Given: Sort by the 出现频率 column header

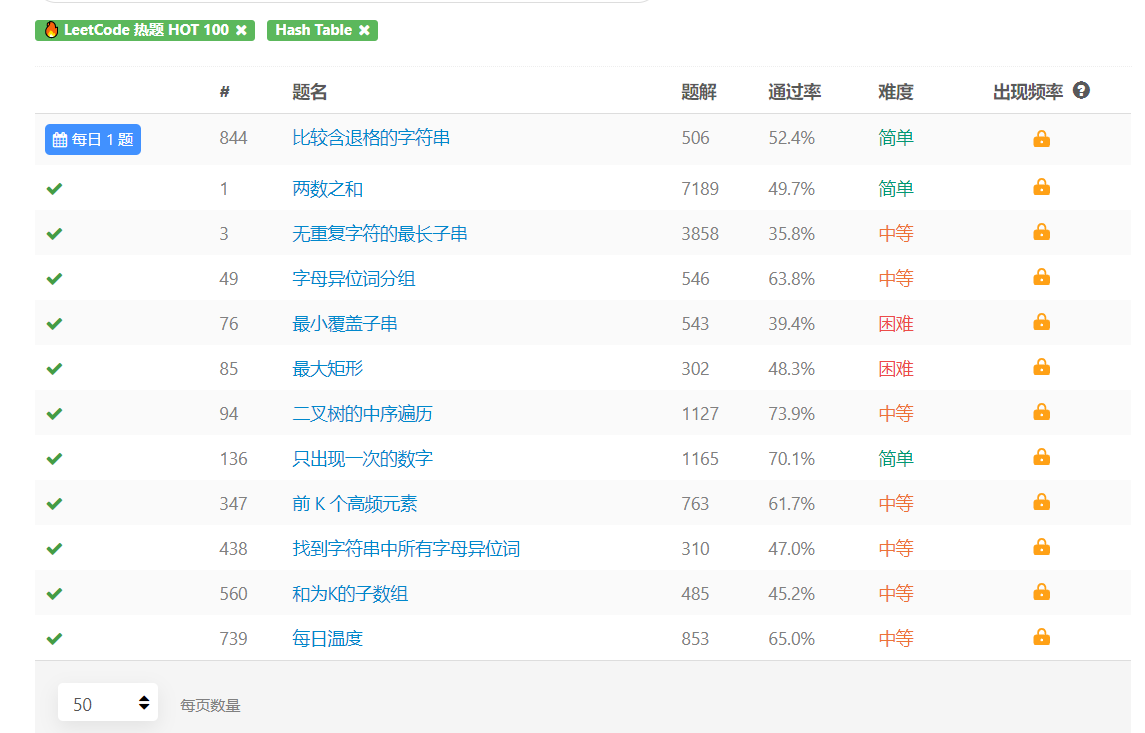Looking at the screenshot, I should point(1028,92).
